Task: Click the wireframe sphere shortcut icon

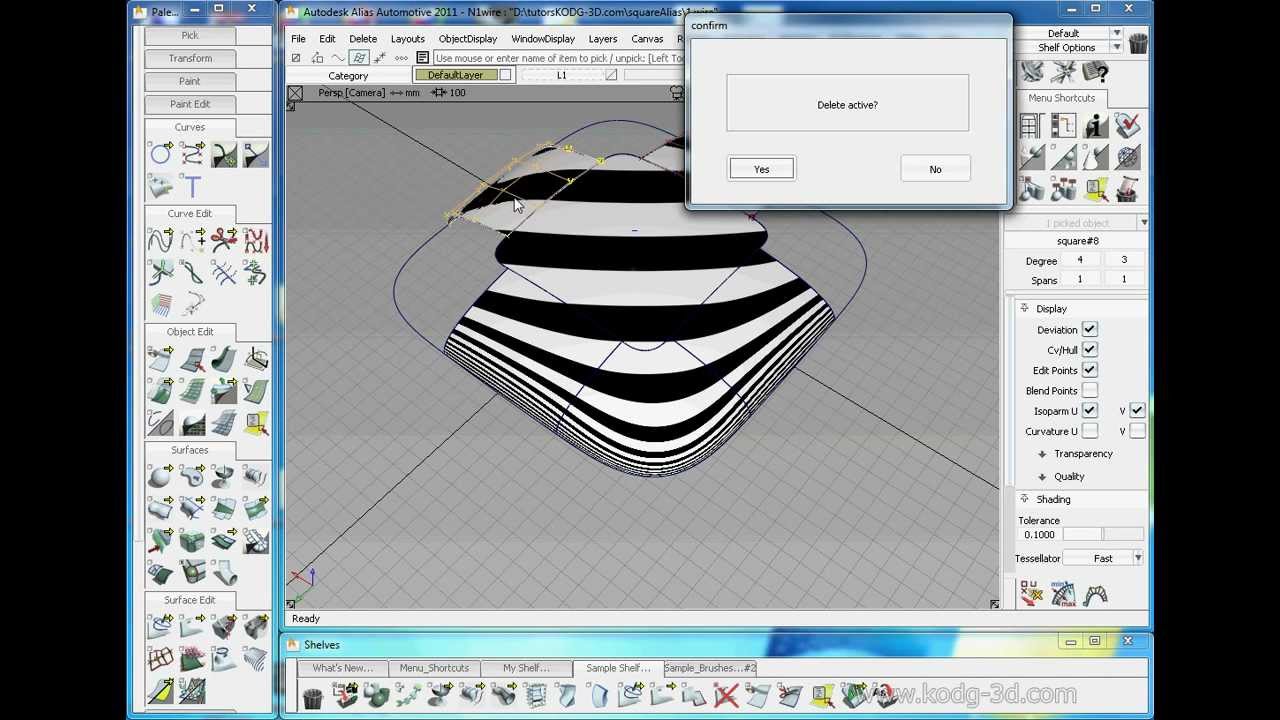Action: point(1128,157)
